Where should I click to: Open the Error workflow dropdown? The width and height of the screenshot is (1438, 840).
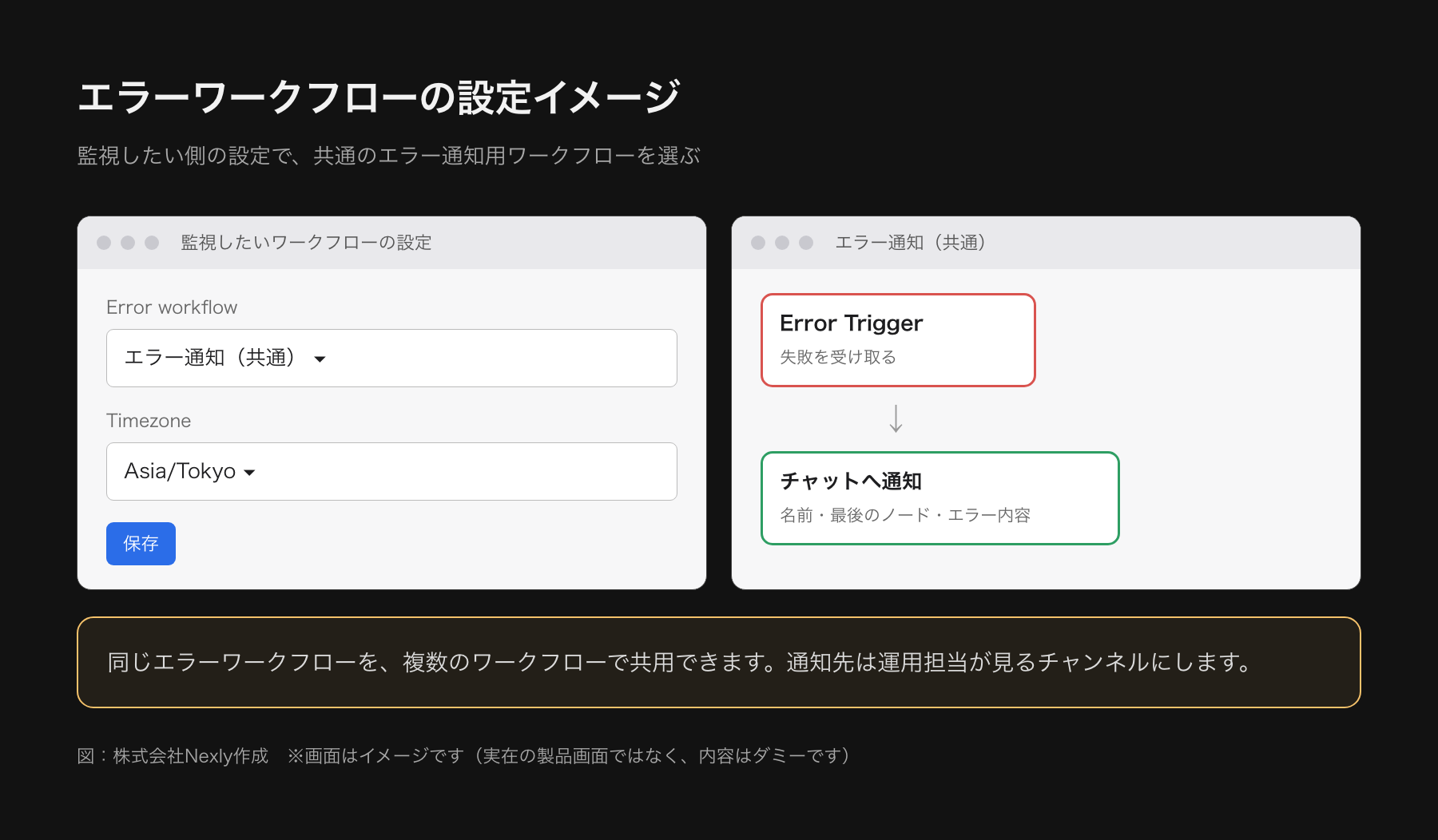pos(391,358)
